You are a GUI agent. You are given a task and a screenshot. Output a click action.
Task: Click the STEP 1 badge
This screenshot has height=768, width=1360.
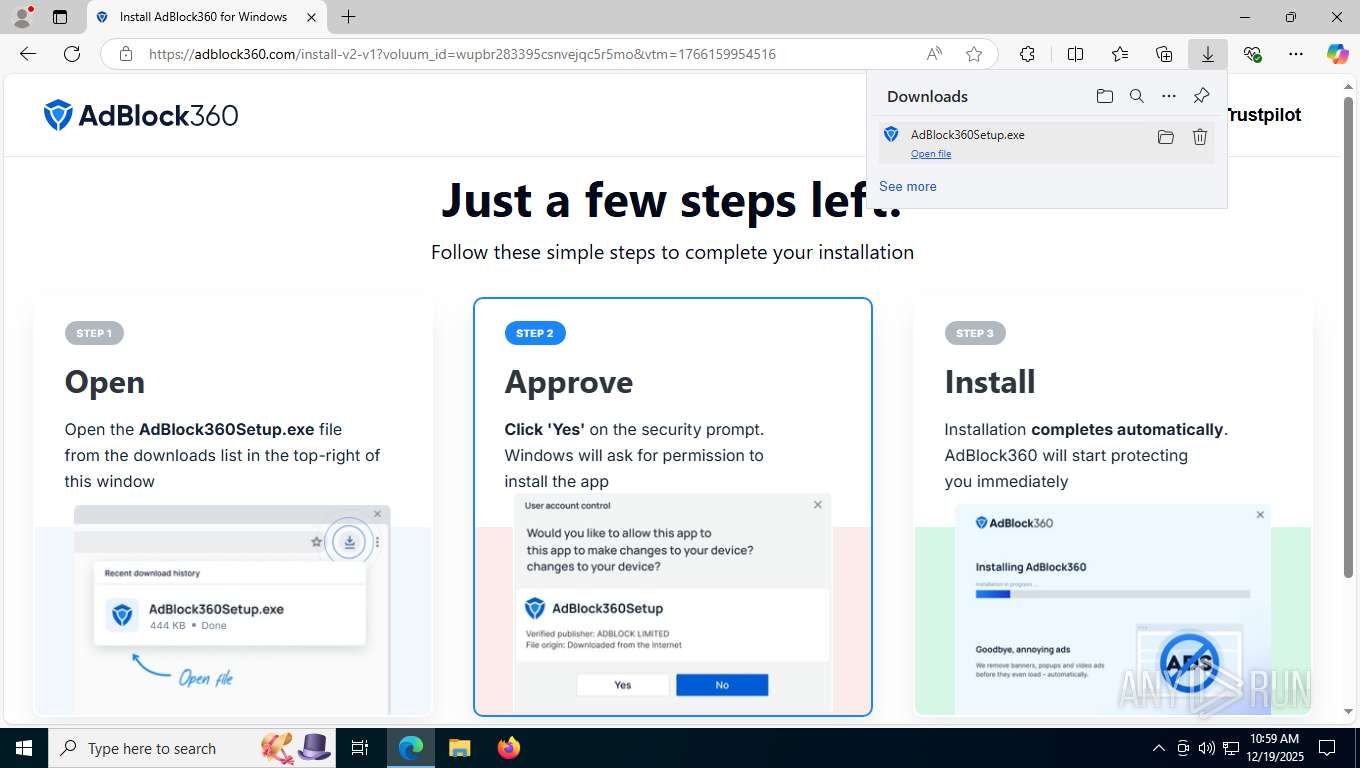coord(94,333)
